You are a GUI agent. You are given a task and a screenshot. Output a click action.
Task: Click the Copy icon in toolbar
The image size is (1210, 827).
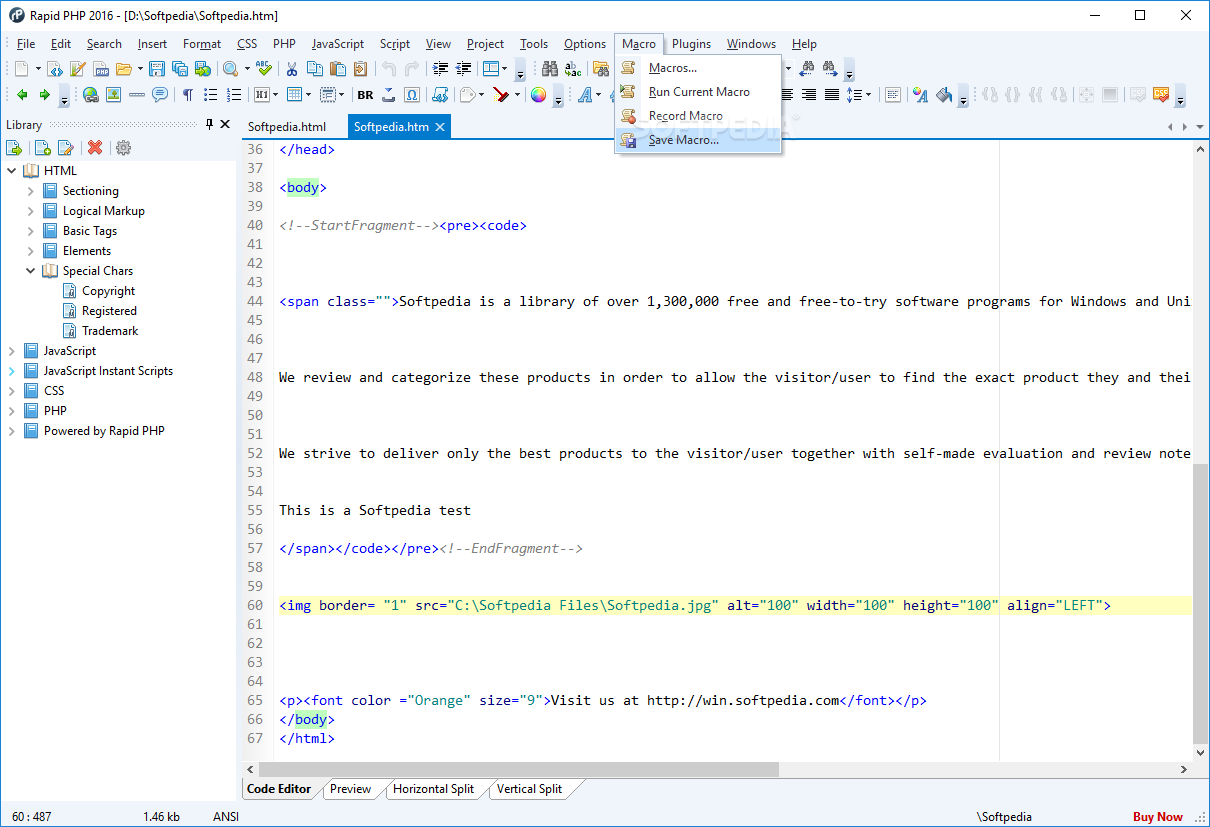315,69
